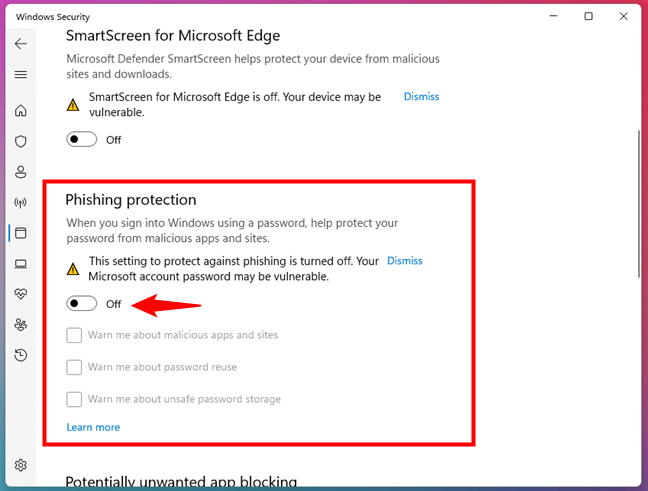Open Device performance & health heart icon
Viewport: 648px width, 491px height.
[21, 294]
